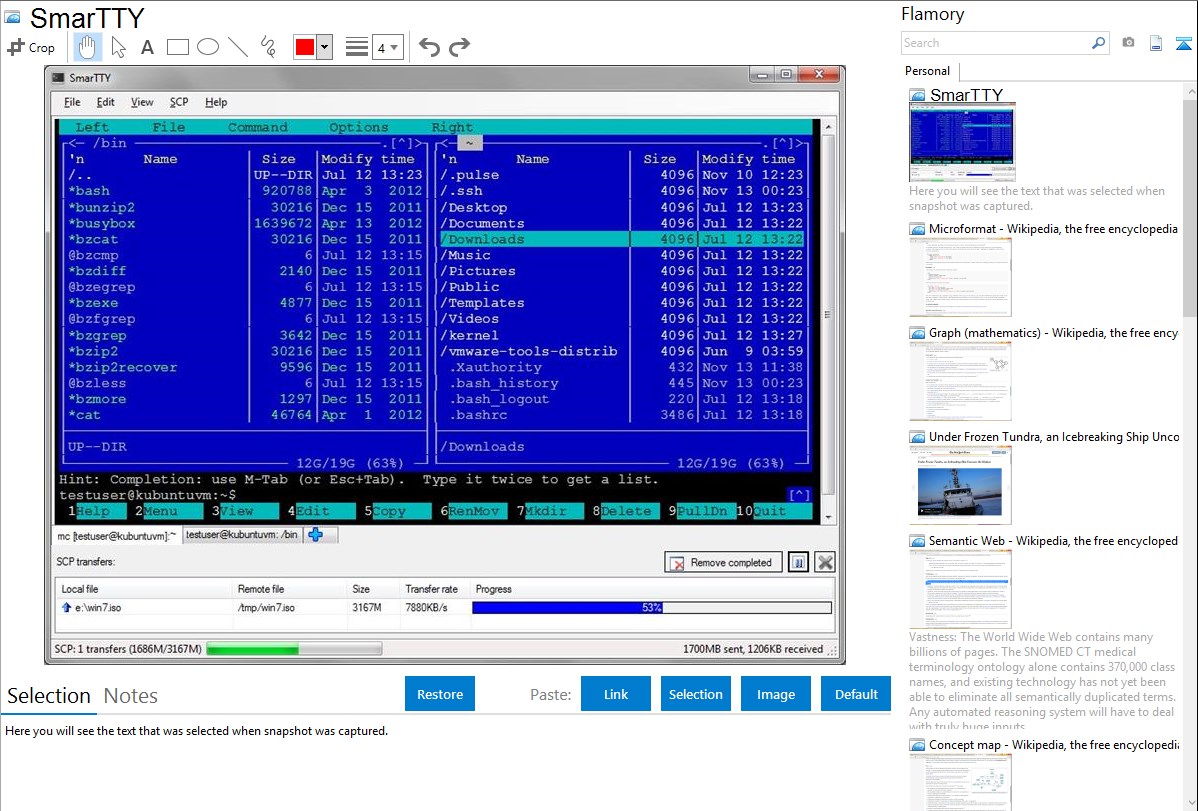
Task: Paste as Selection button
Action: (695, 694)
